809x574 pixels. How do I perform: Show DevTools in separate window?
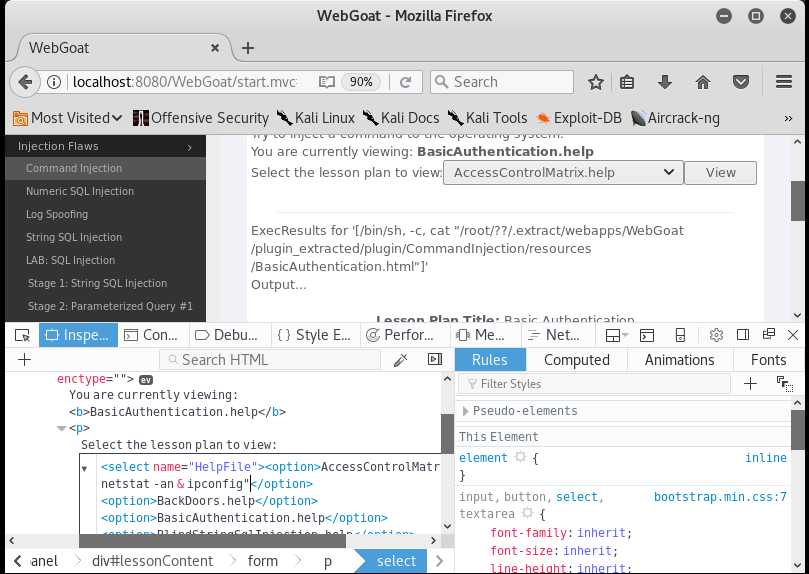click(x=769, y=334)
